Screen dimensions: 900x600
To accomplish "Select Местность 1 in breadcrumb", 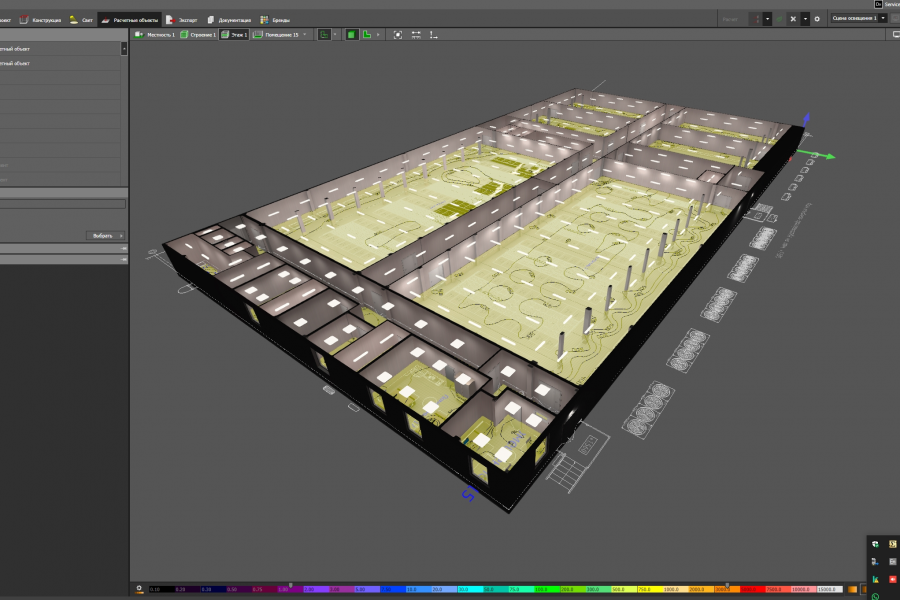I will pyautogui.click(x=155, y=35).
